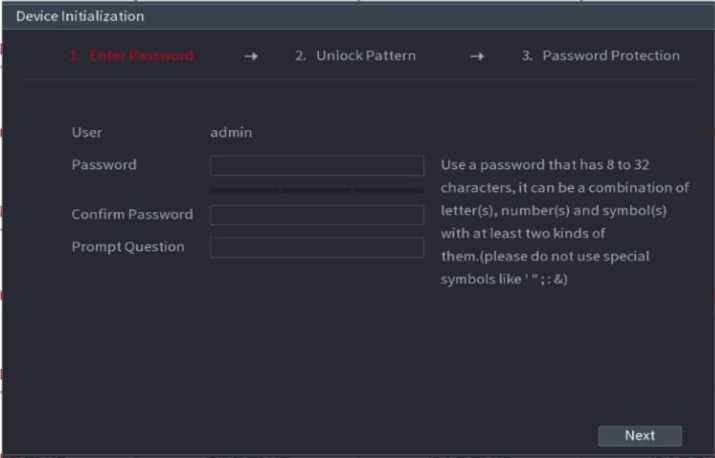The image size is (715, 458).
Task: Click the Device Initialization title bar
Action: (80, 16)
